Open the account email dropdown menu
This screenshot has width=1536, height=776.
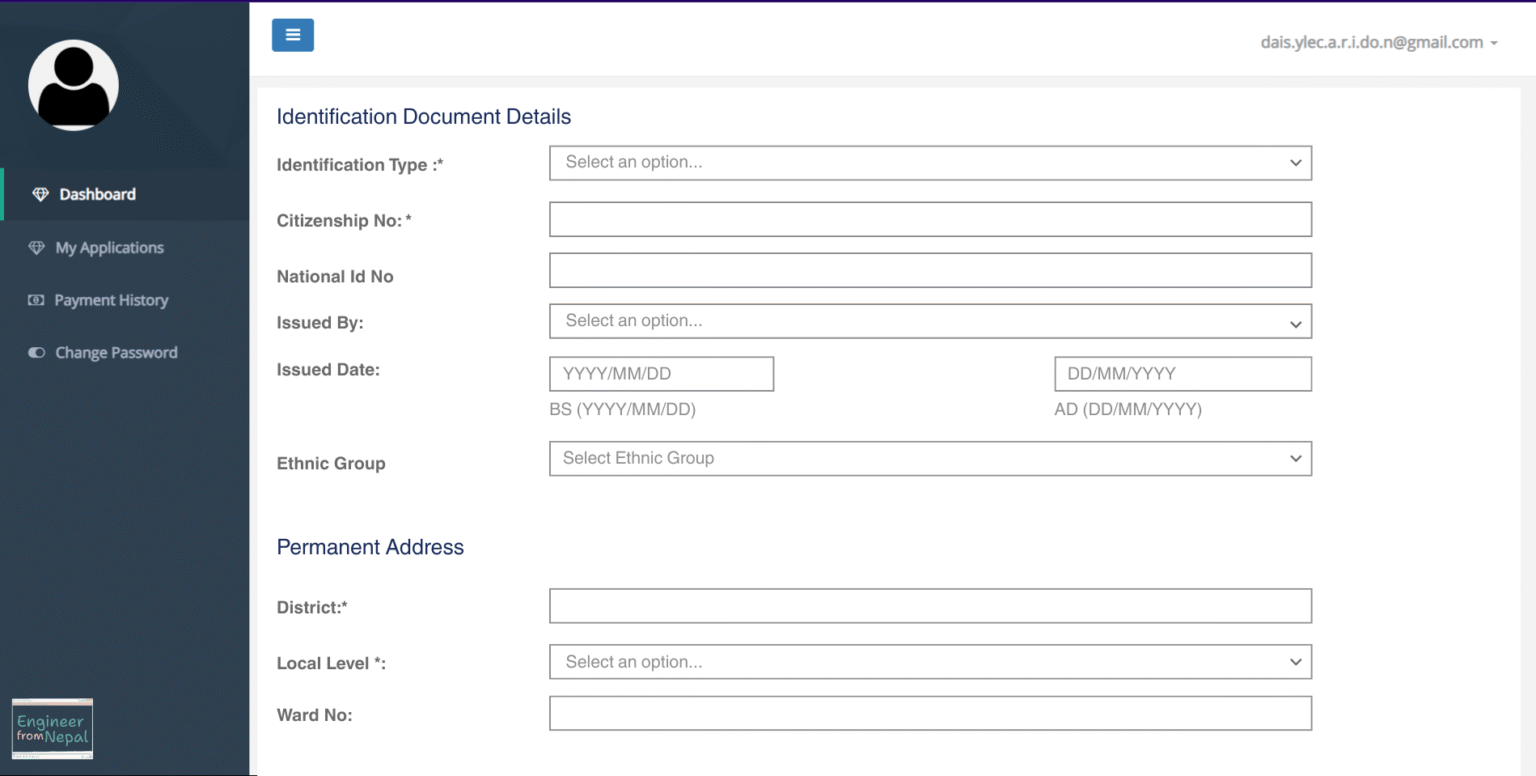pyautogui.click(x=1379, y=43)
